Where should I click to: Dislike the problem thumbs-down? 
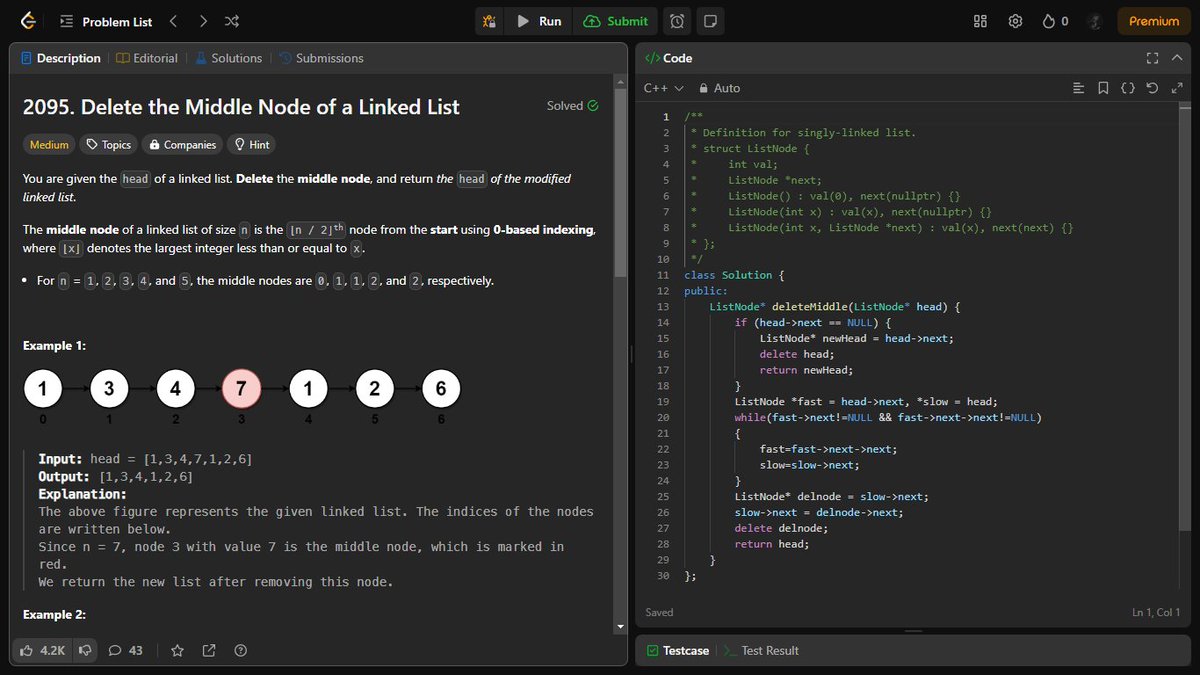85,651
